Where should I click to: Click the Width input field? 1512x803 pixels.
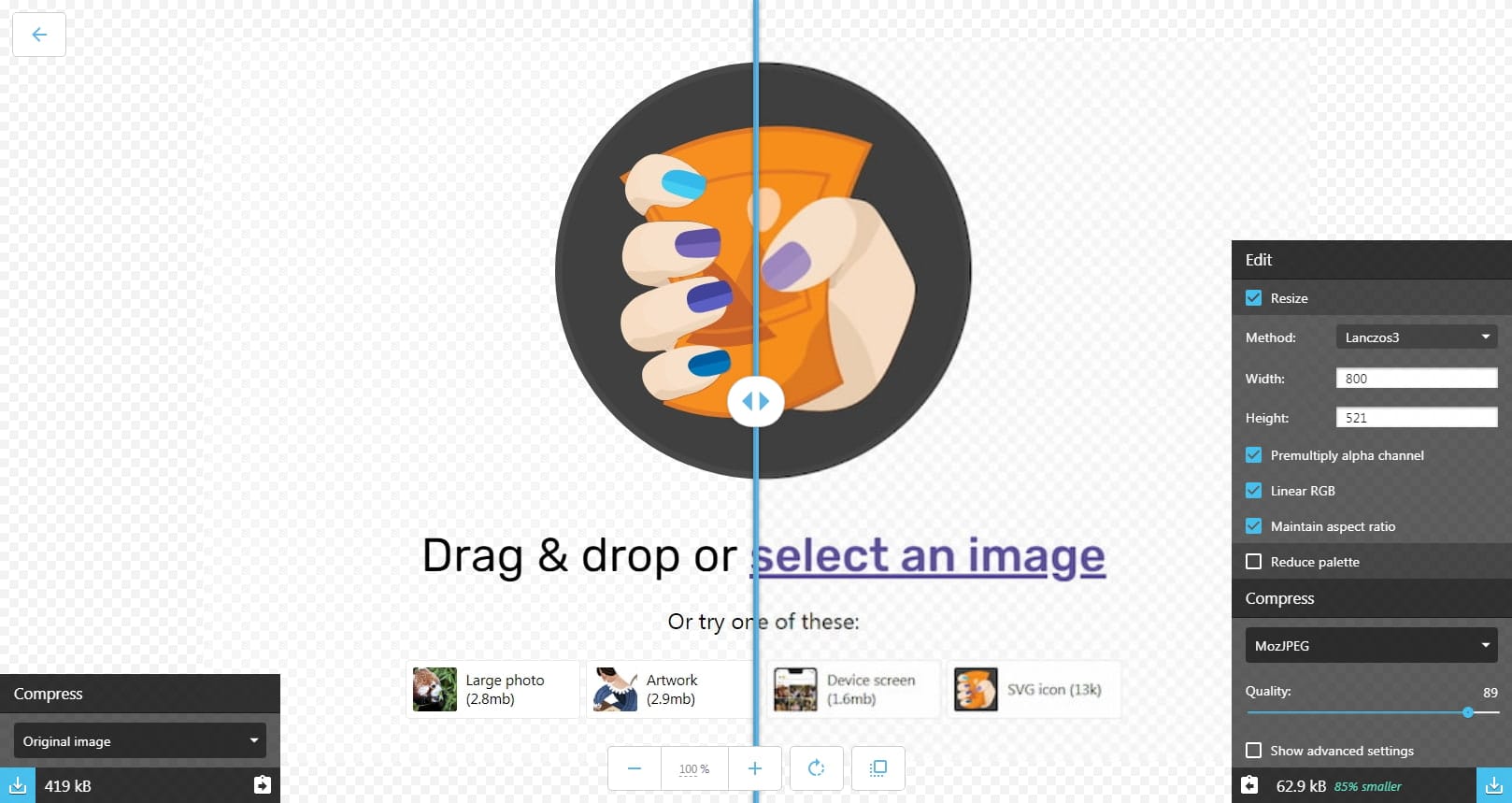pos(1417,379)
